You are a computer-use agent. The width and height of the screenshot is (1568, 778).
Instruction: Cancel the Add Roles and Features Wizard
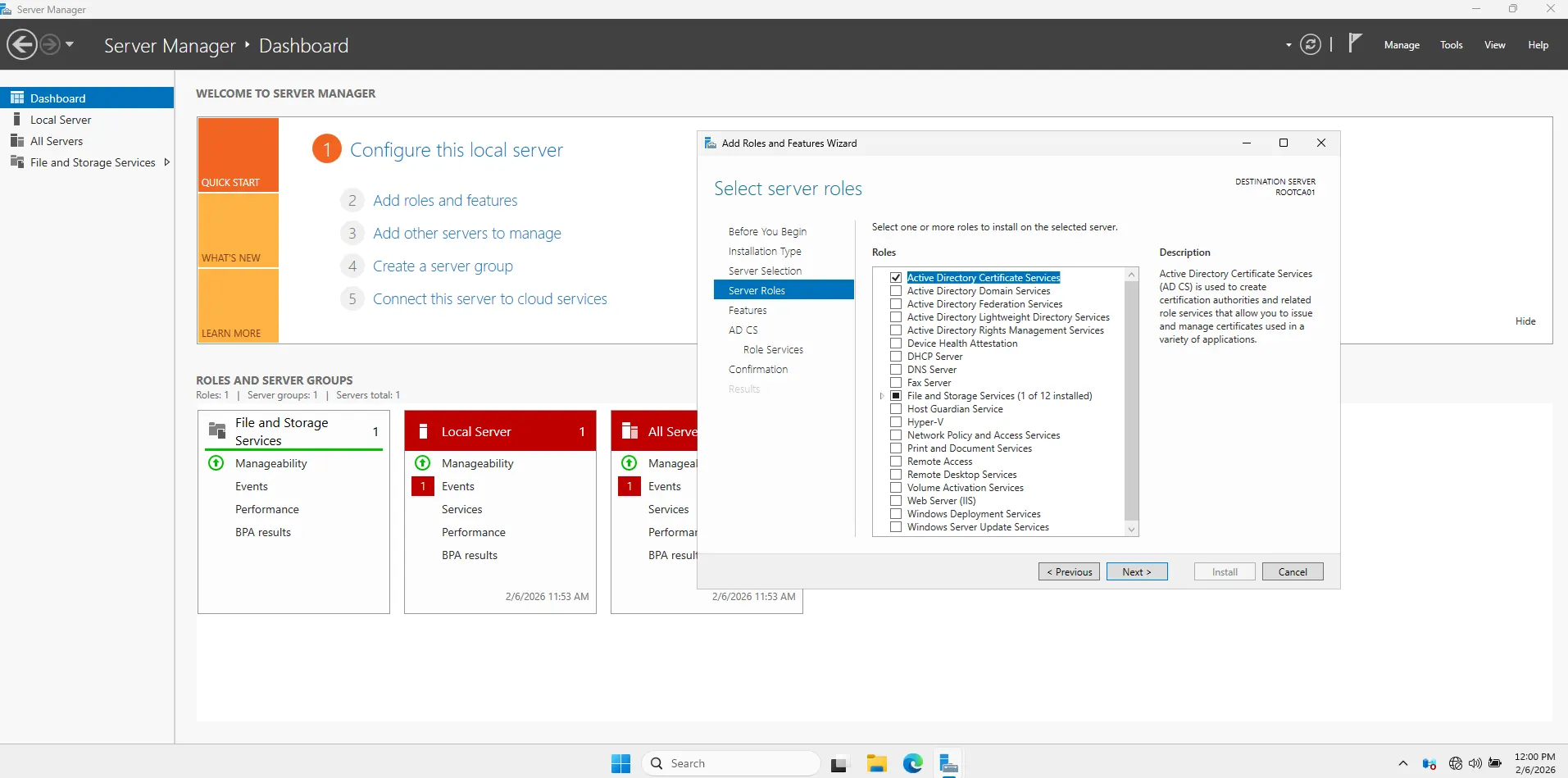click(x=1293, y=572)
